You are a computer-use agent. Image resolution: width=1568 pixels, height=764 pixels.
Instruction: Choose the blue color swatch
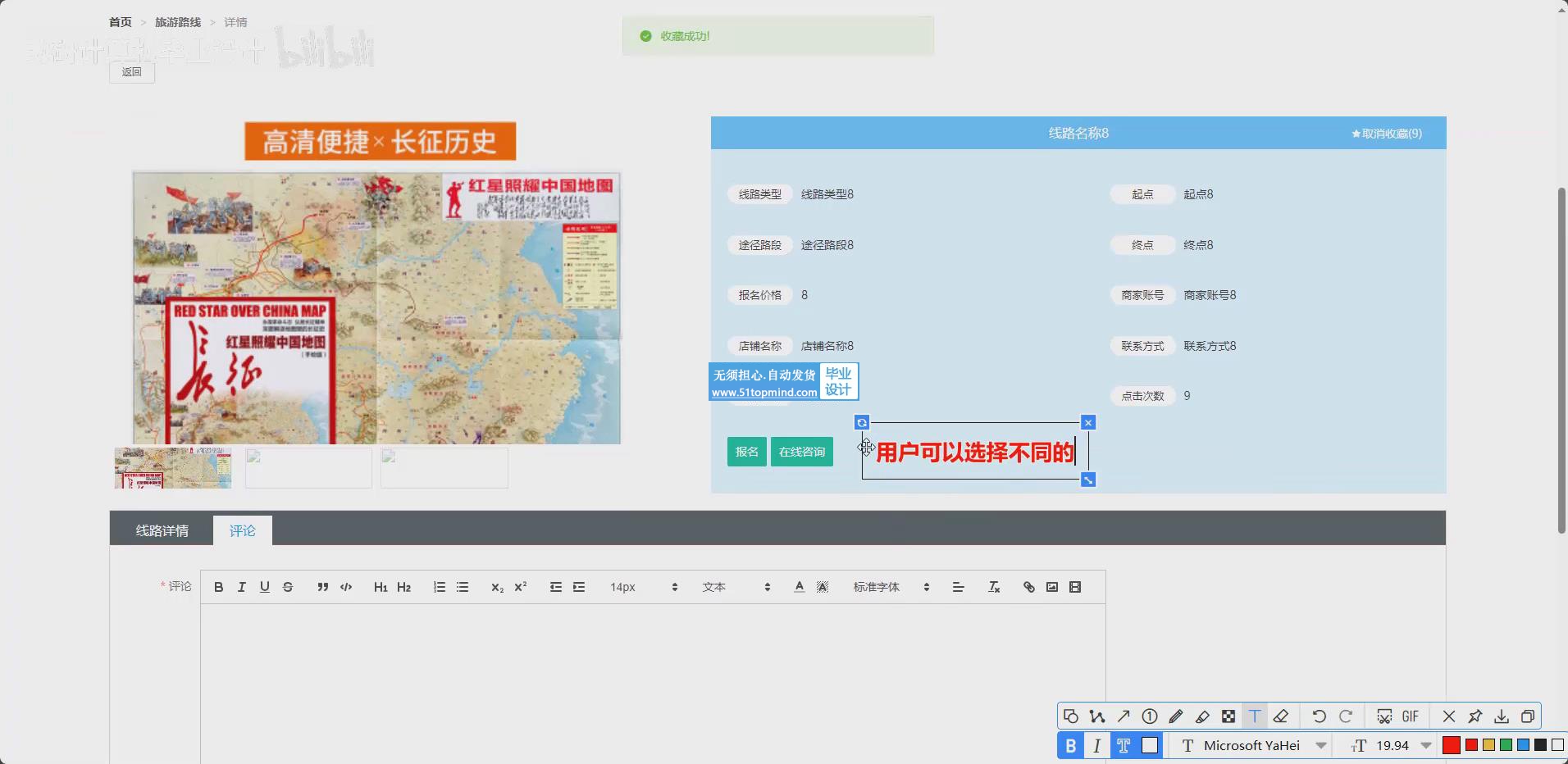coord(1523,745)
